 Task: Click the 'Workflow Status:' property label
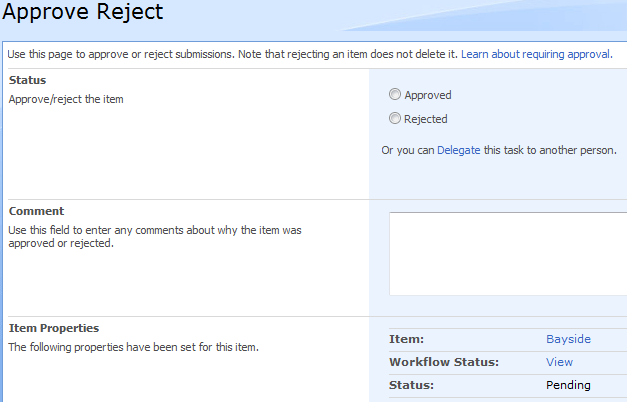(x=443, y=362)
